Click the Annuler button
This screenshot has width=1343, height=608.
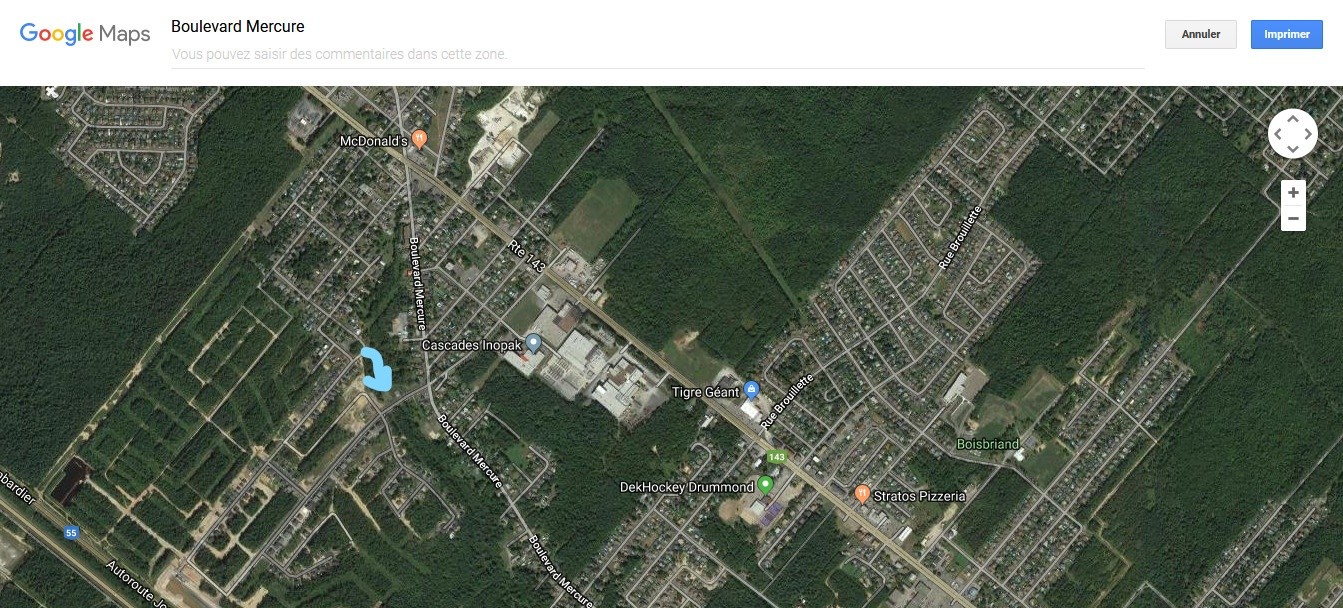point(1201,34)
